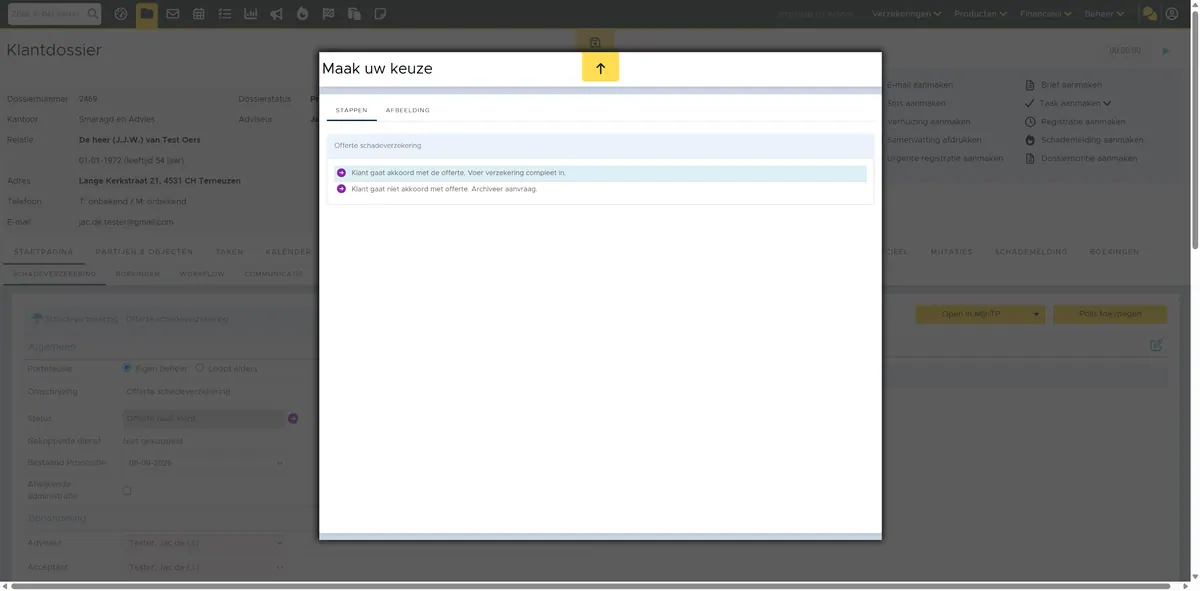
Task: Select the Loopt elders radio button
Action: 200,368
